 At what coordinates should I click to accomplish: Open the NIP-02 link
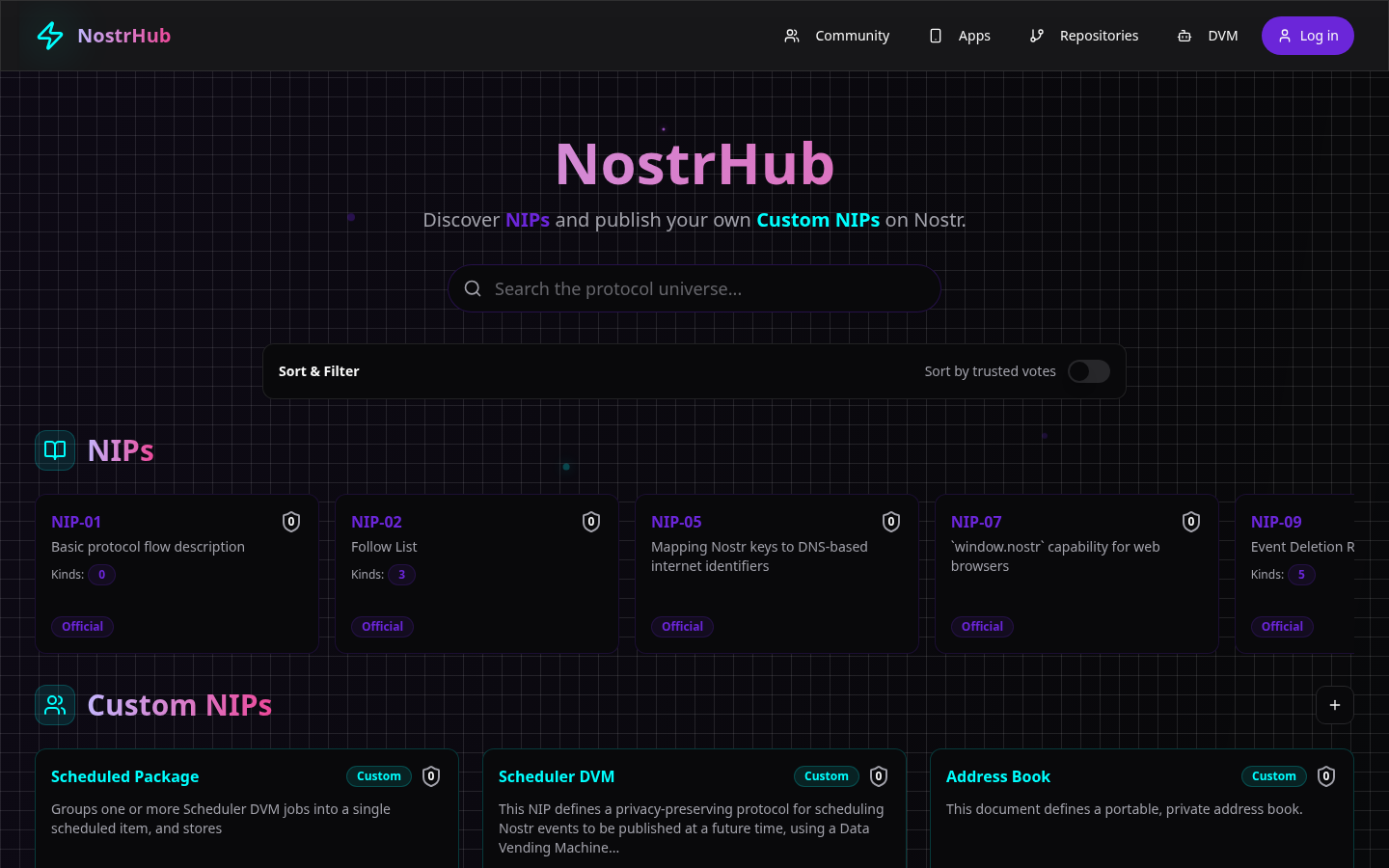376,522
